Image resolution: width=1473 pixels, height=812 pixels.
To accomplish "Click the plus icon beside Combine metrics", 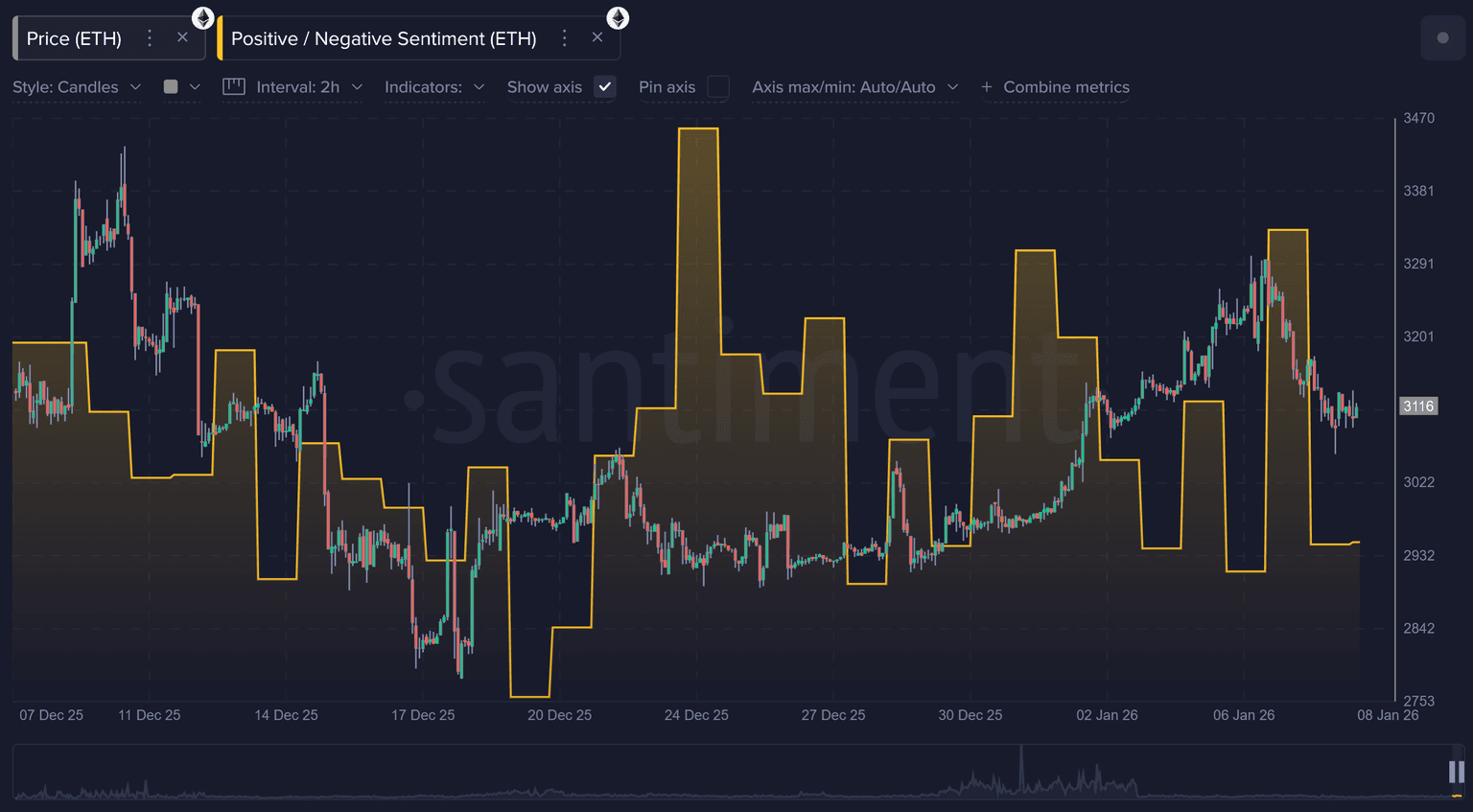I will click(x=987, y=87).
